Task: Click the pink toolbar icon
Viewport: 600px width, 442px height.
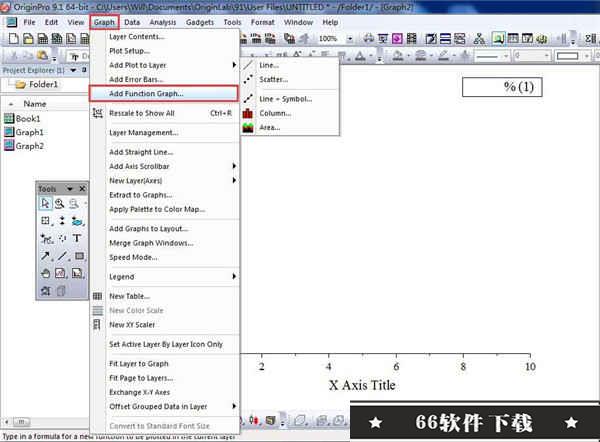Action: pos(397,38)
